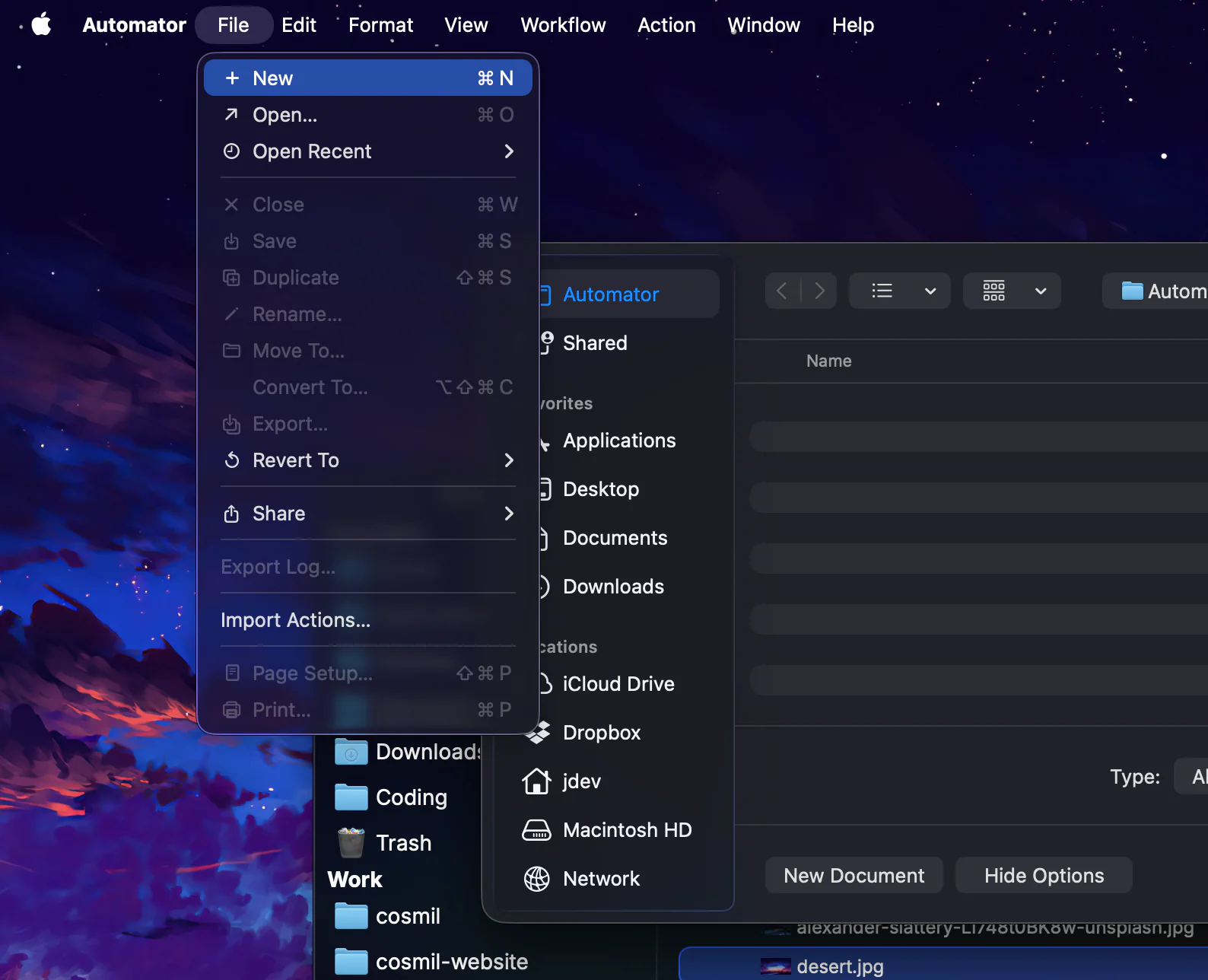Open the Format menu

(x=380, y=25)
